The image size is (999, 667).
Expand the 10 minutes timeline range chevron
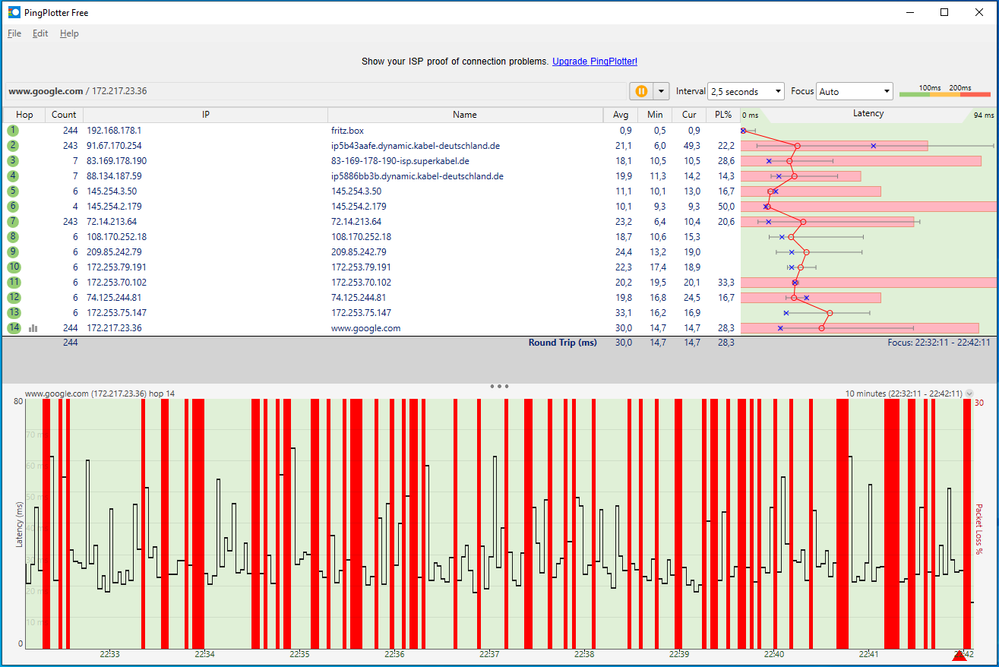(x=969, y=394)
